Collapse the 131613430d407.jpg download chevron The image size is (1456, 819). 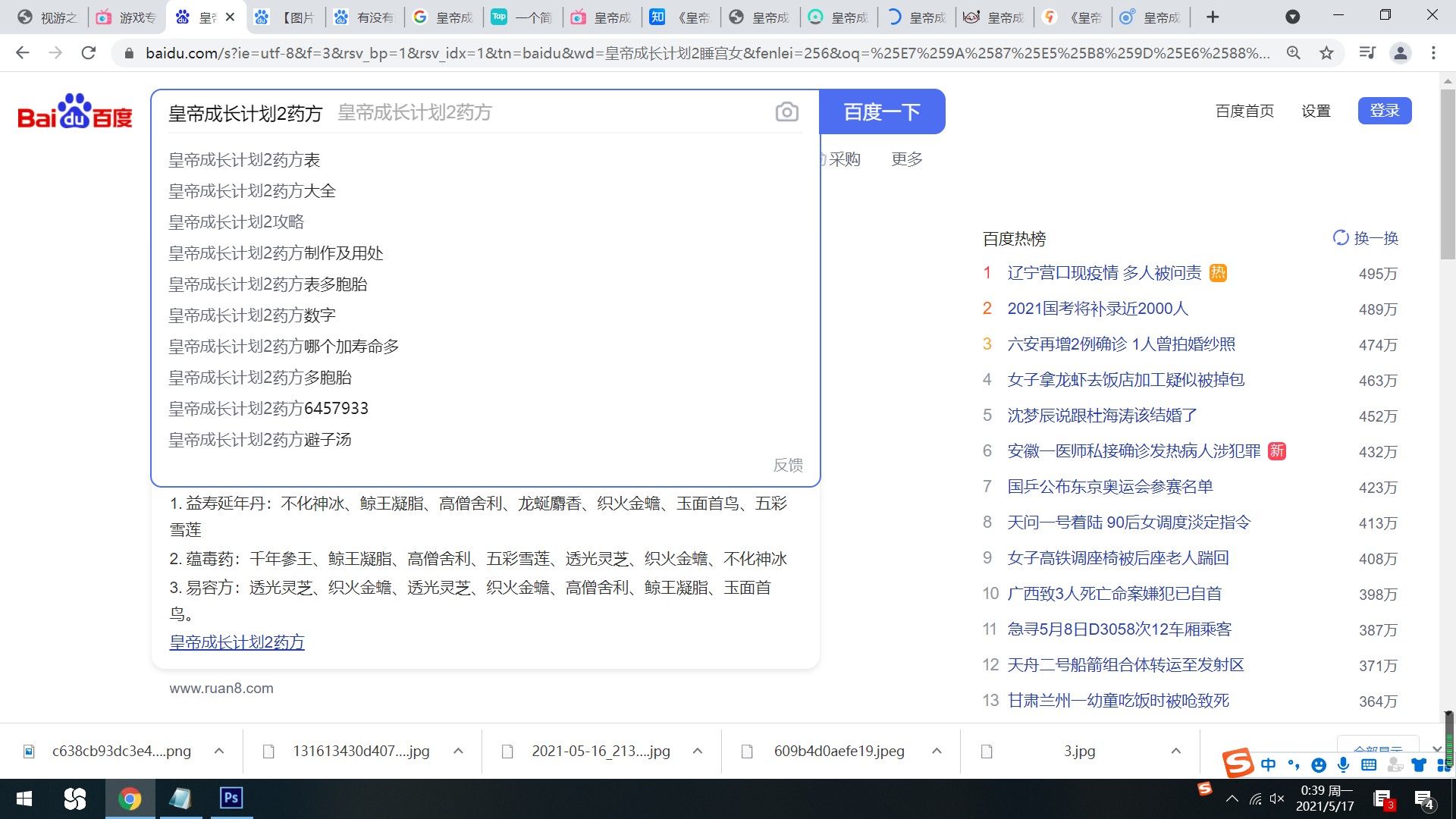458,751
